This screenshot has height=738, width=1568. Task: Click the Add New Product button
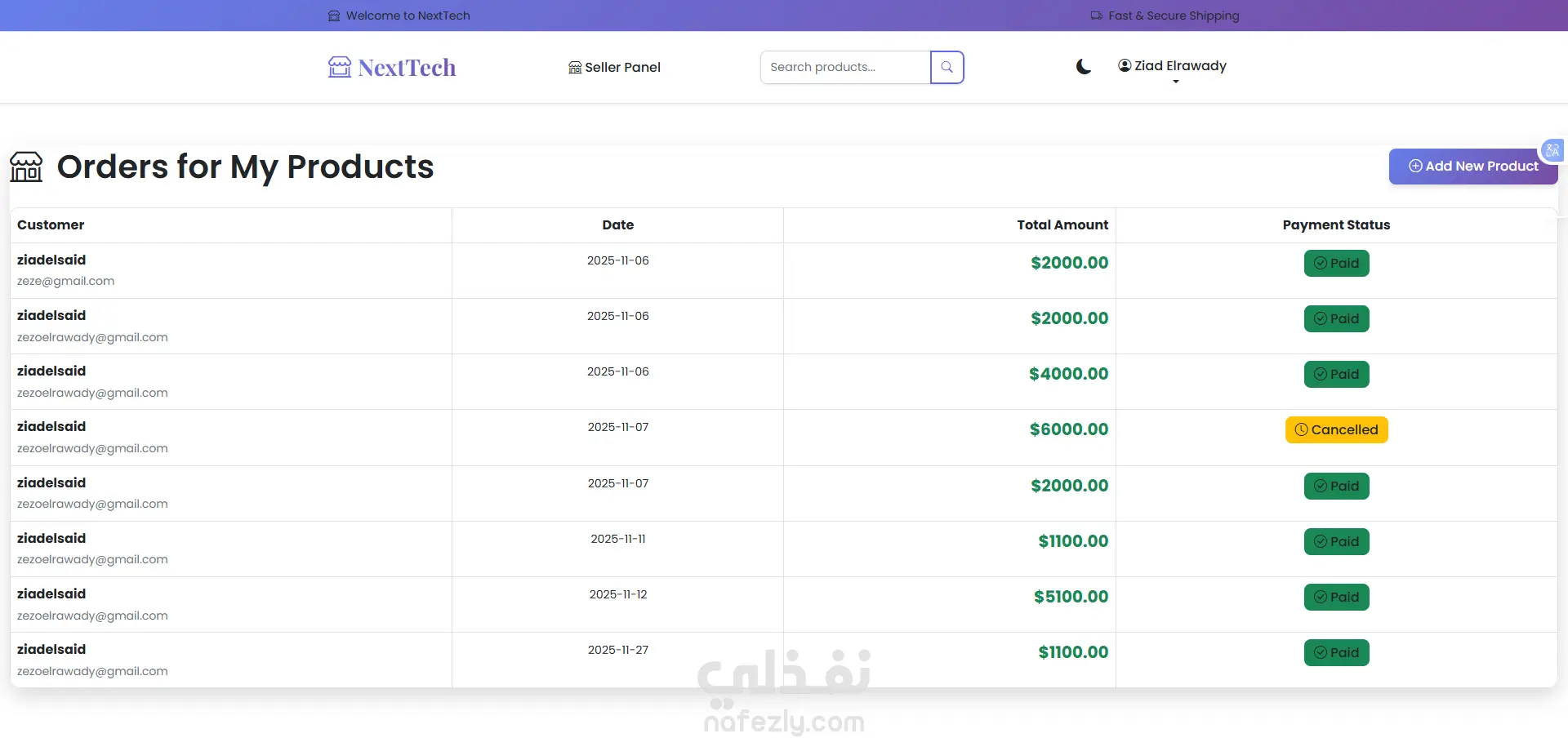(x=1472, y=167)
